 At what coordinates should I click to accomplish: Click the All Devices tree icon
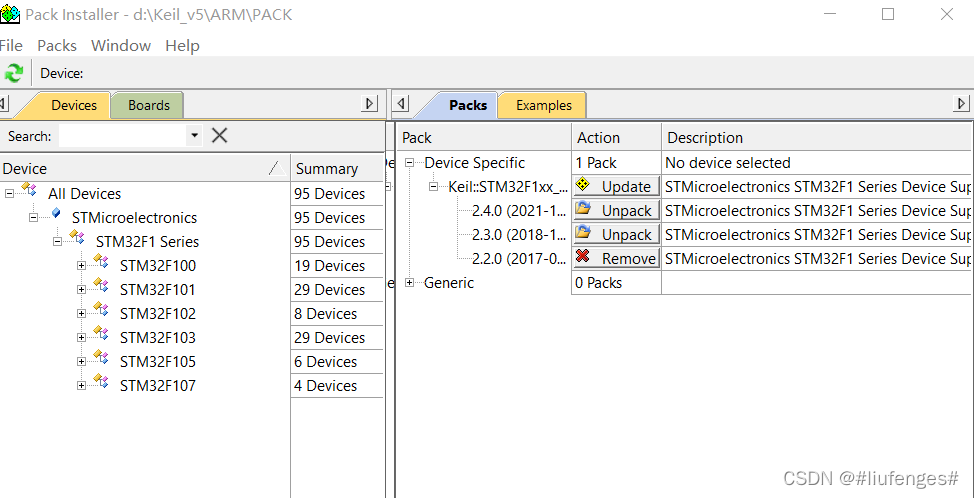pos(29,189)
